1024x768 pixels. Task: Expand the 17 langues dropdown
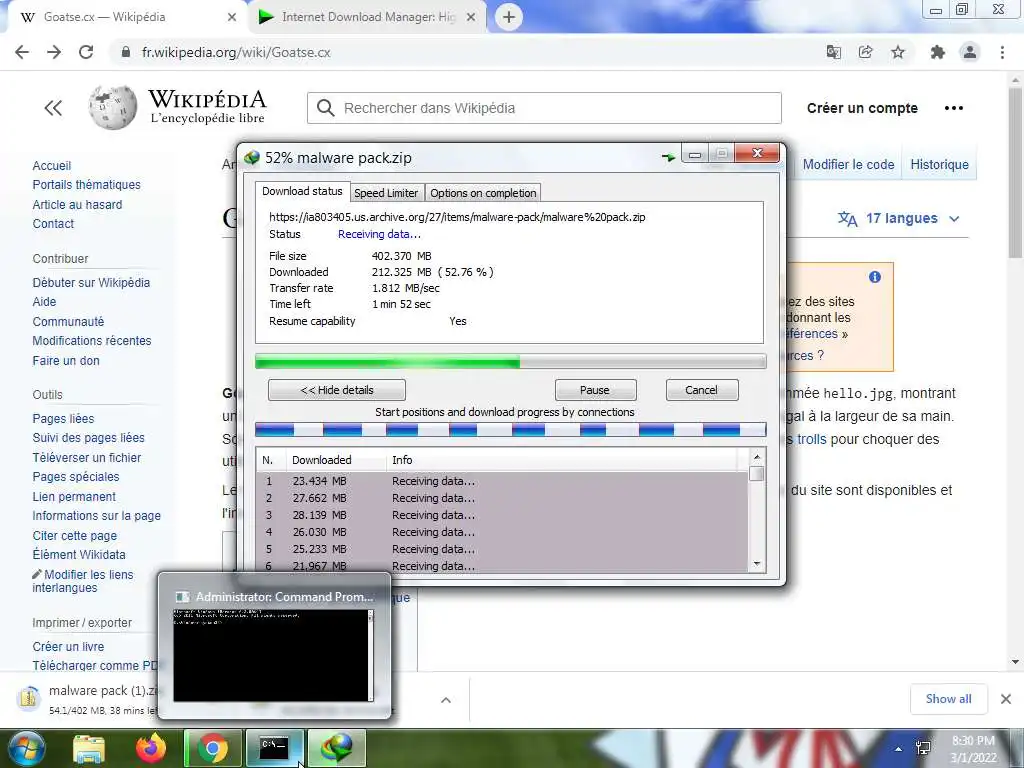[x=900, y=218]
